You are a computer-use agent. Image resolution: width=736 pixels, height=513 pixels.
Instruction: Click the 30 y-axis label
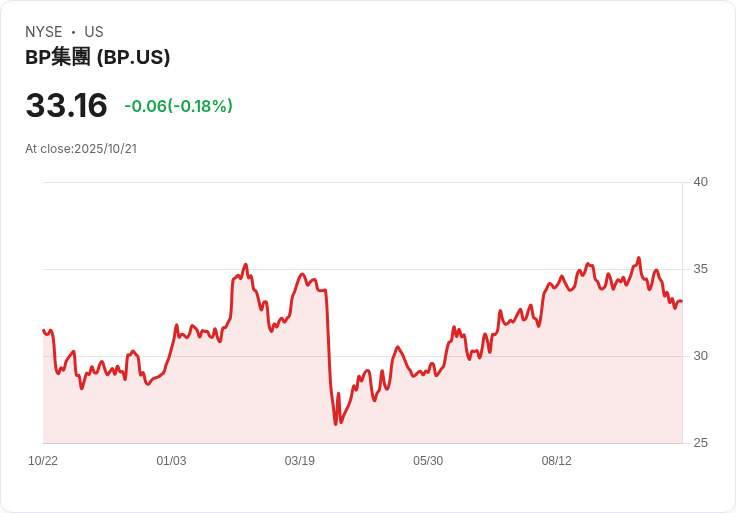pos(700,356)
